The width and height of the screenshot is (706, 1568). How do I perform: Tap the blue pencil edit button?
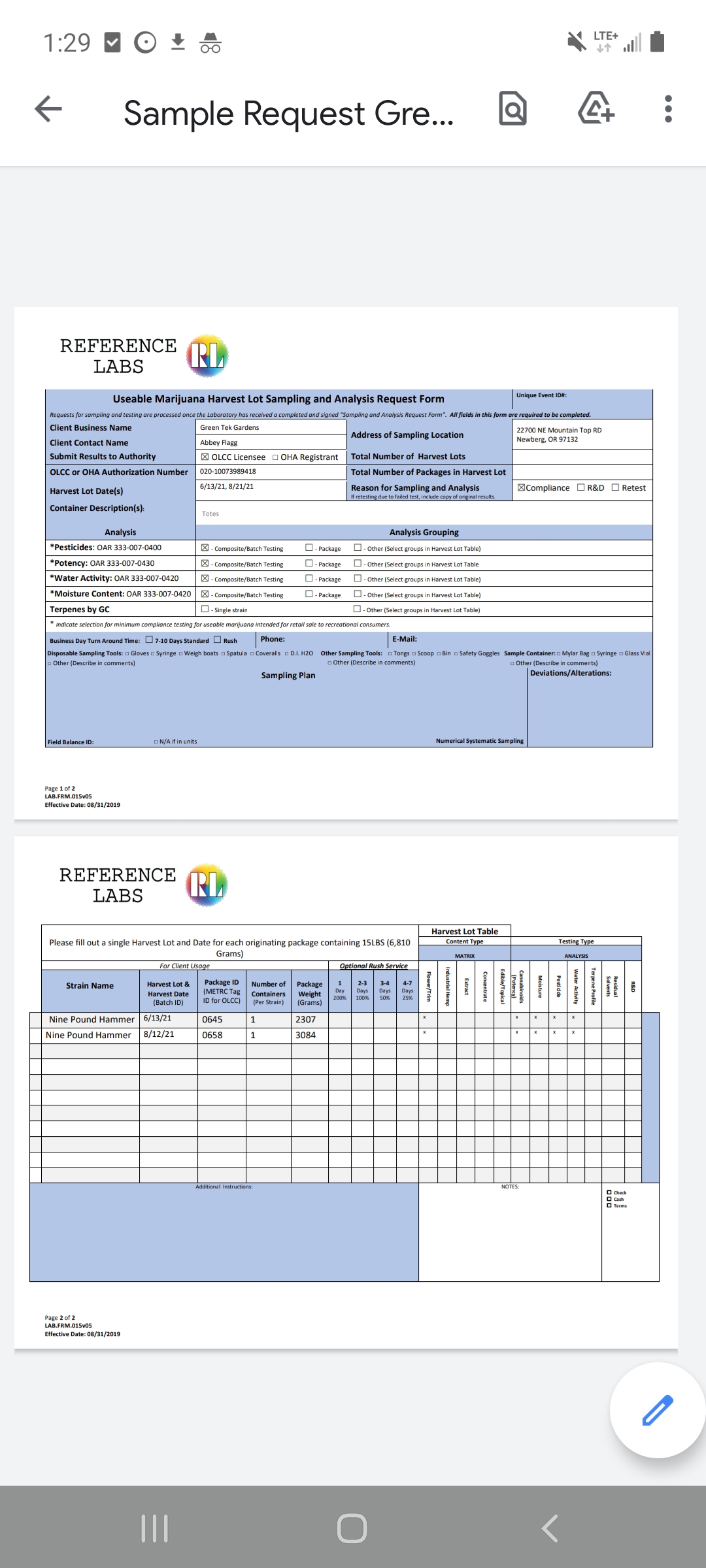[x=657, y=1410]
